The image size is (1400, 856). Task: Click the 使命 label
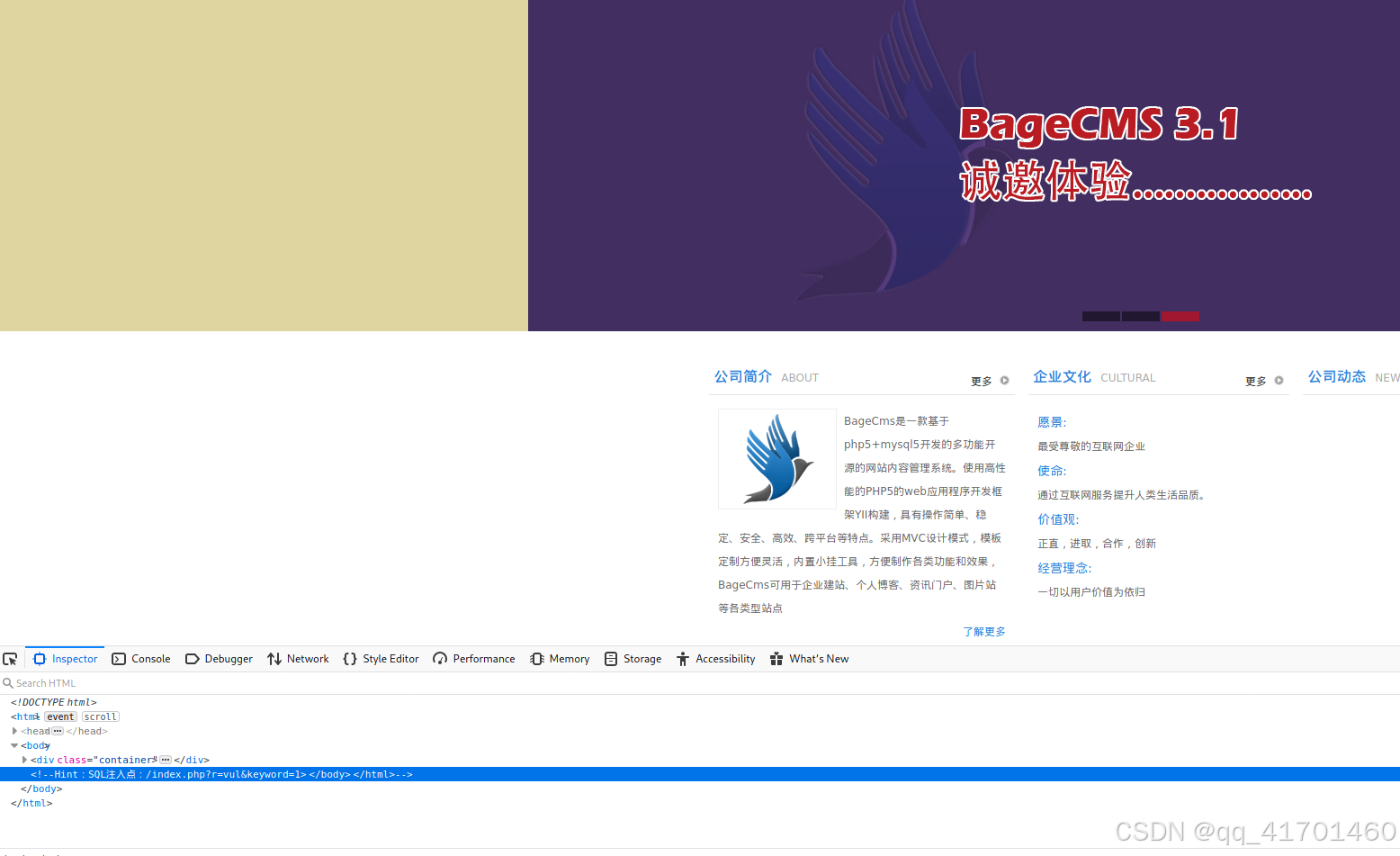coord(1052,471)
